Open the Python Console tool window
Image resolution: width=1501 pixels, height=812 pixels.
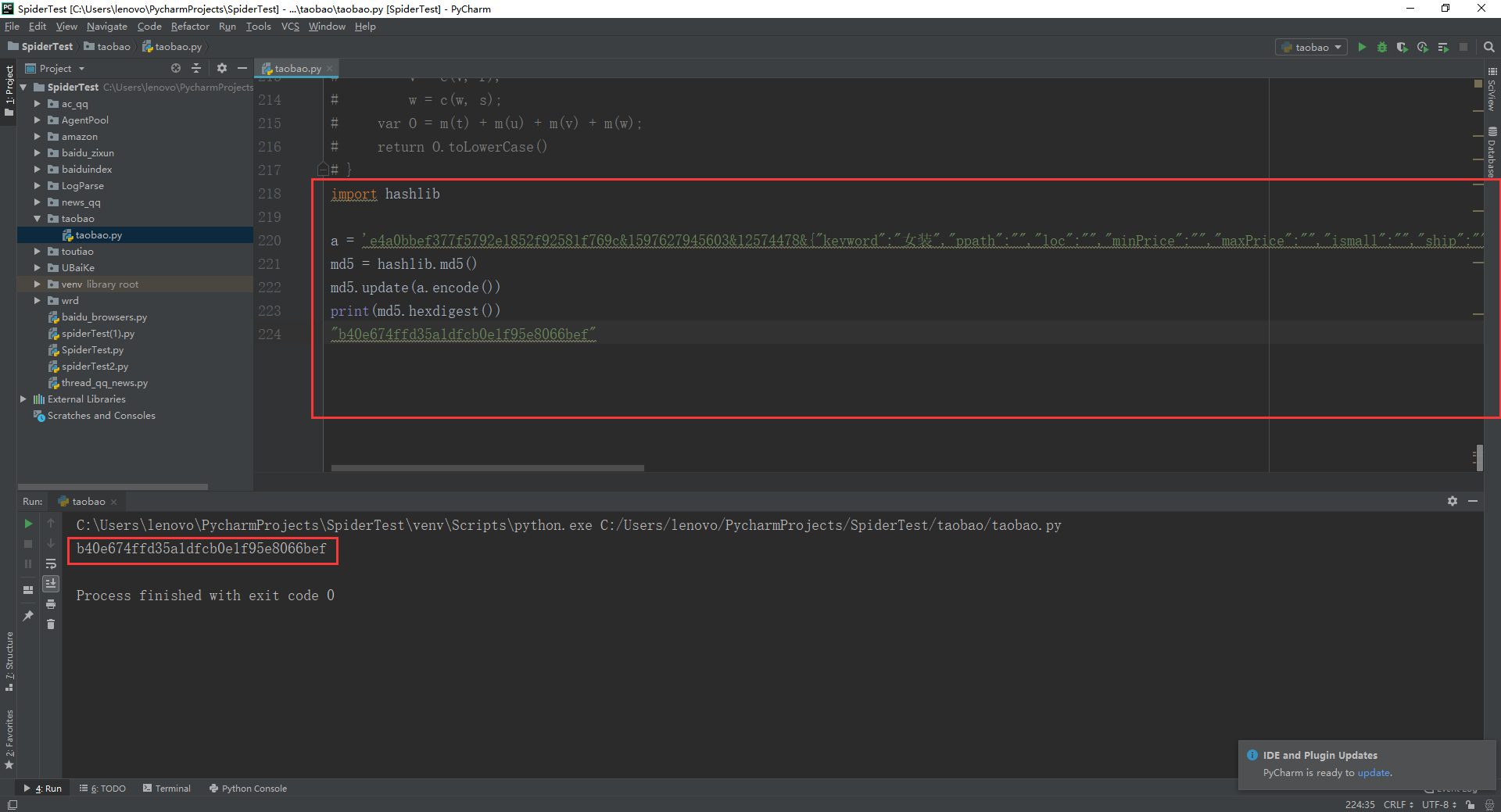coord(248,789)
